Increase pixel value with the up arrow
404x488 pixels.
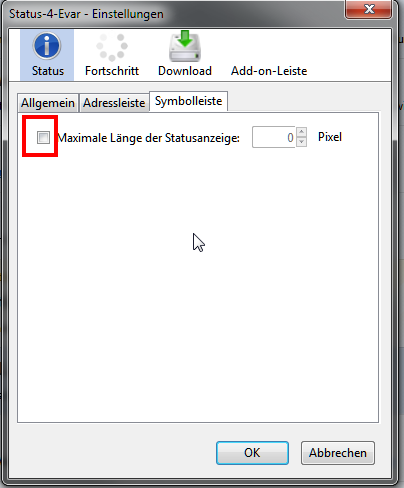click(301, 132)
